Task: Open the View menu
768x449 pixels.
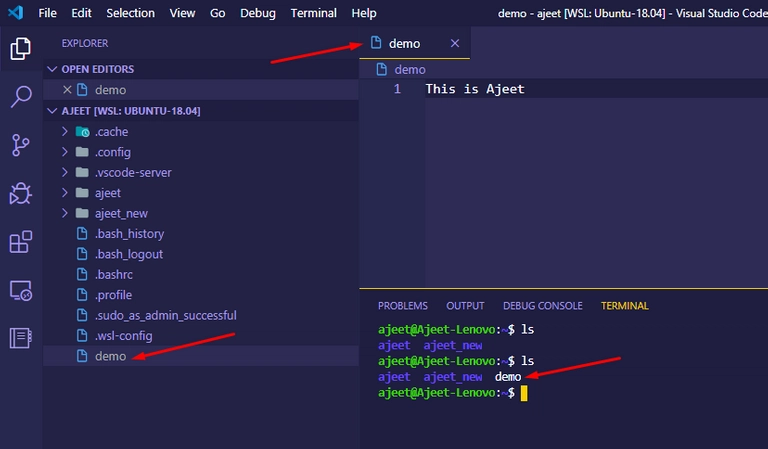Action: 182,13
